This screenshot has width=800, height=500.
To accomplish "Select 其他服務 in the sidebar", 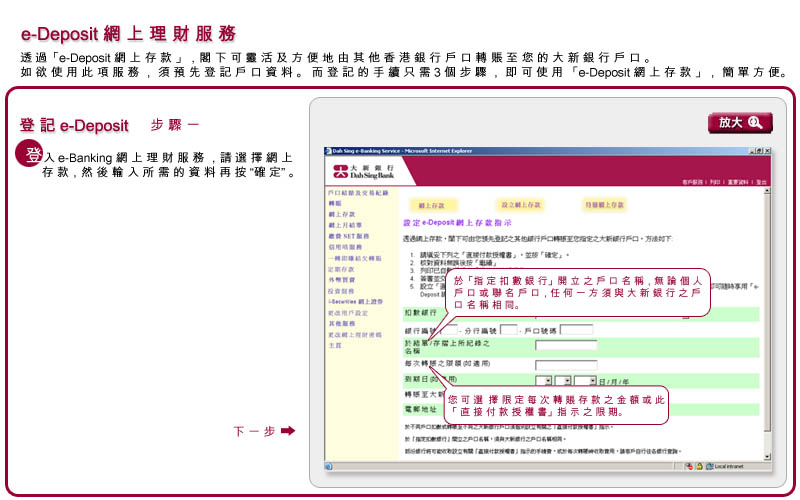I will tap(341, 323).
